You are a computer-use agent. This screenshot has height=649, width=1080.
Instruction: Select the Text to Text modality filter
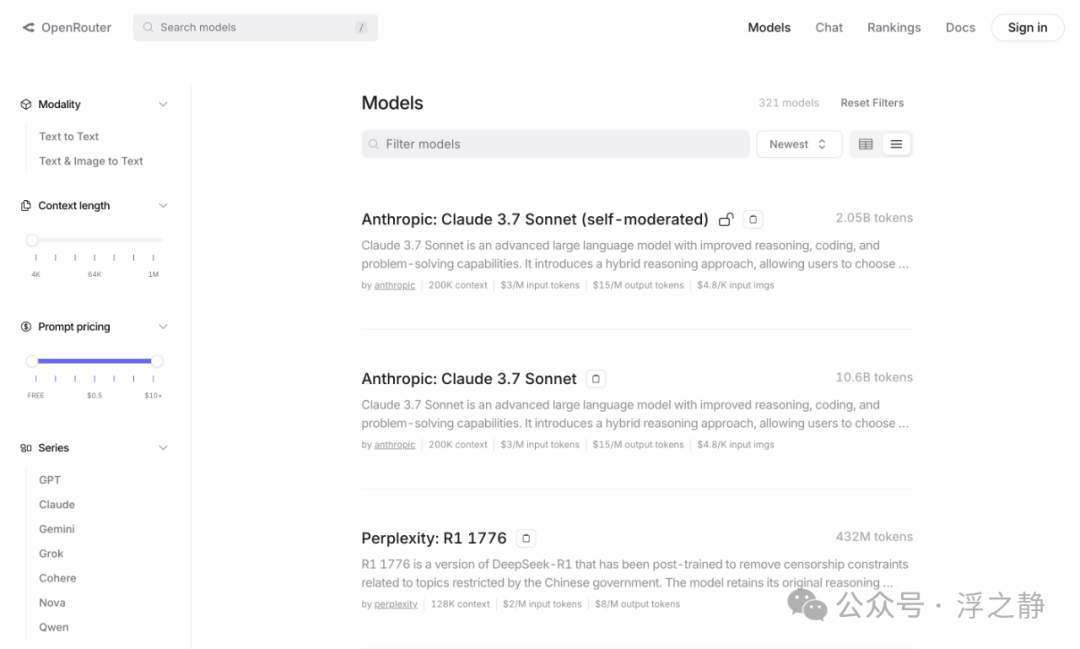(x=69, y=136)
